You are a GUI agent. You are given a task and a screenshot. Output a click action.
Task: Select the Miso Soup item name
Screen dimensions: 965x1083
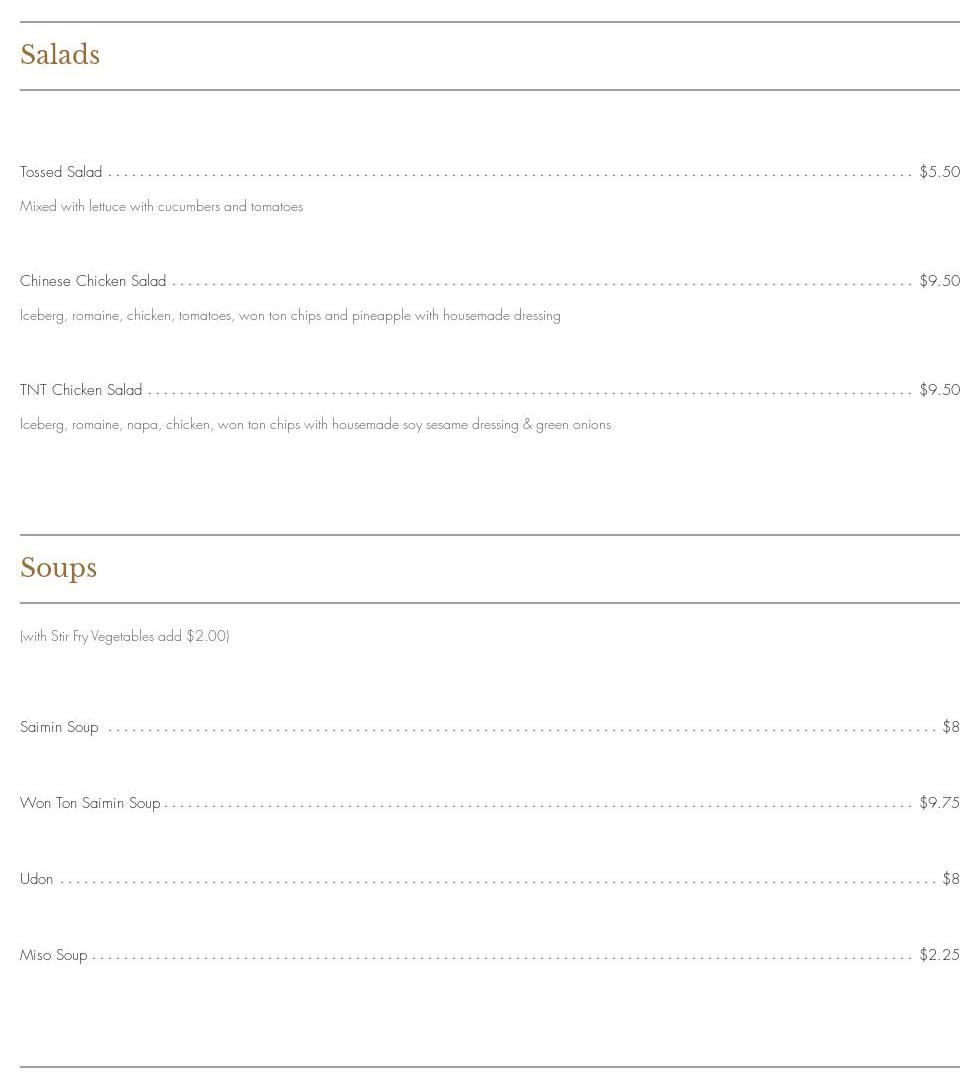click(54, 955)
